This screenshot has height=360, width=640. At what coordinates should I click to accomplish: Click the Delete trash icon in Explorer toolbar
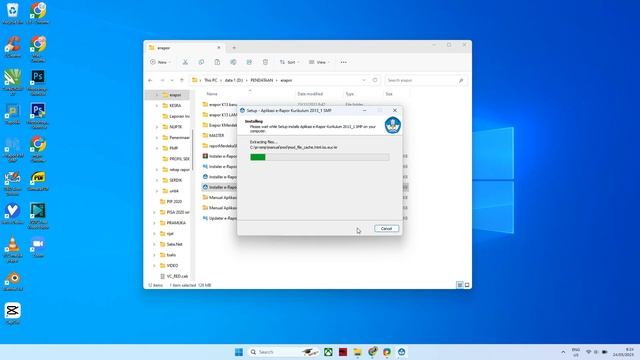tap(265, 62)
